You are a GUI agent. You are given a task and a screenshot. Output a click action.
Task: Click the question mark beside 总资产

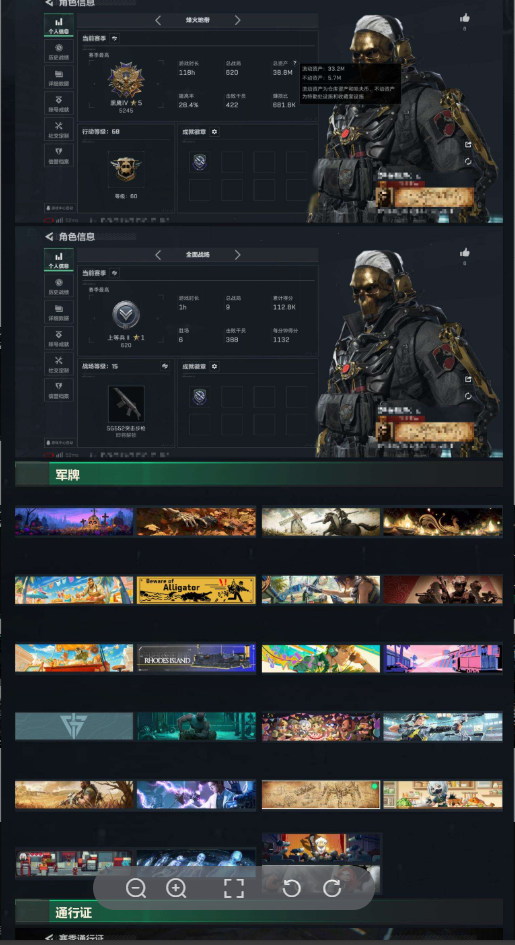tap(295, 63)
